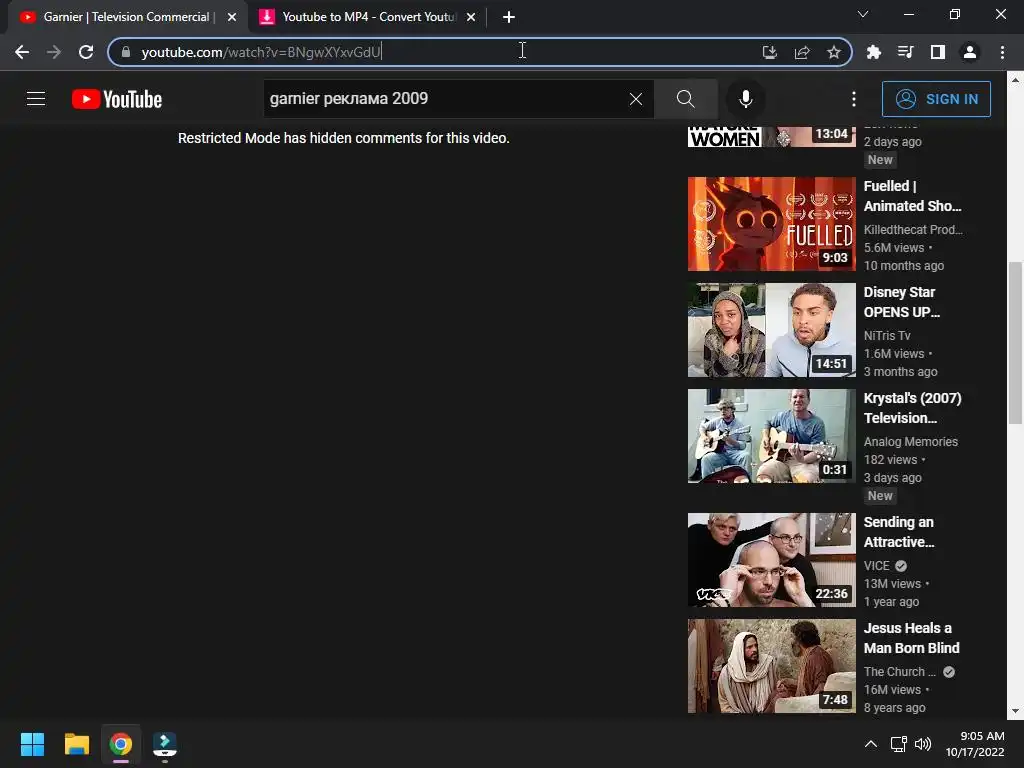The image size is (1024, 768).
Task: Open Krystal's (2007) Television thumbnail
Action: [771, 436]
